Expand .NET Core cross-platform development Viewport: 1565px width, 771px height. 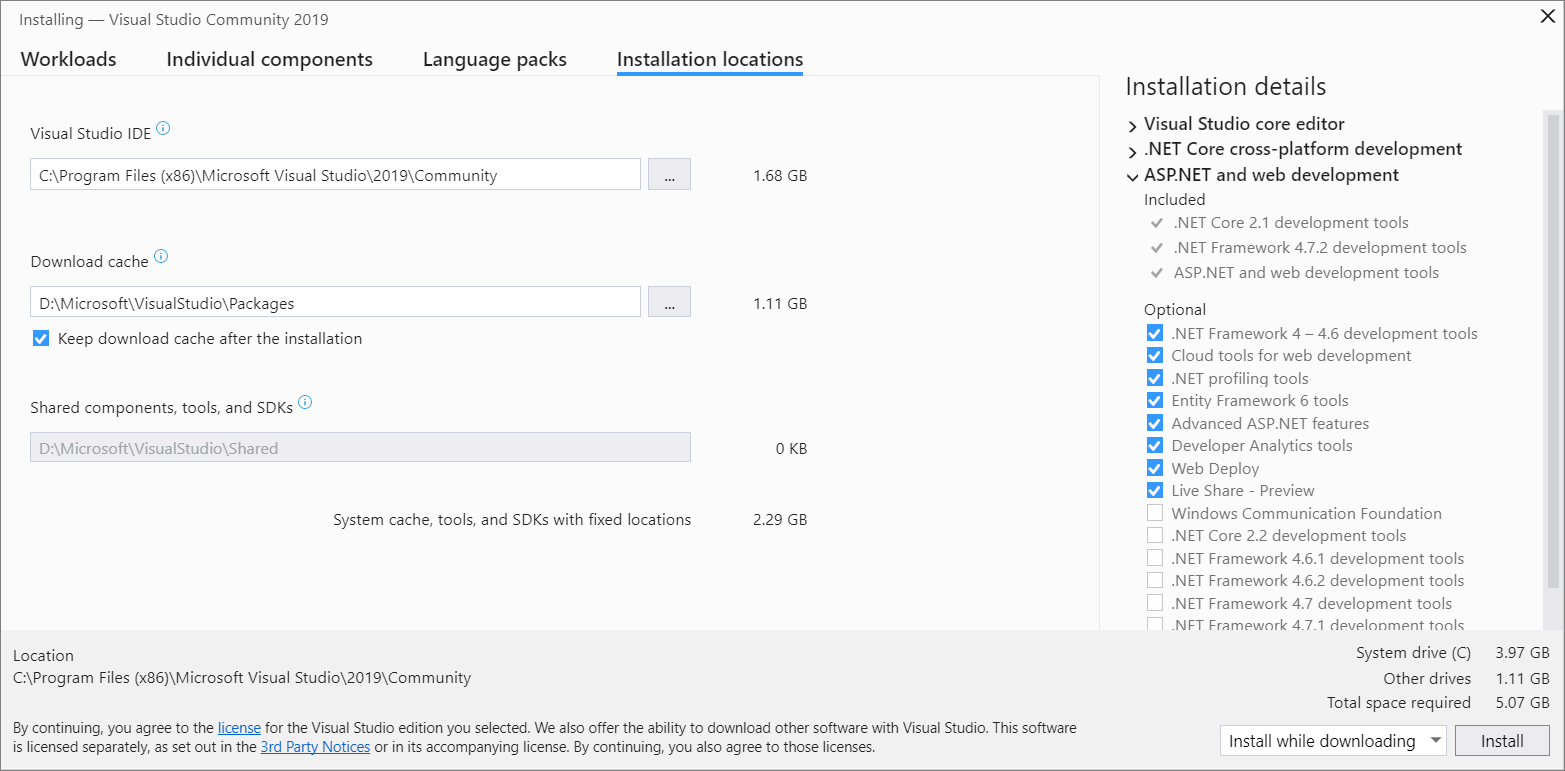pyautogui.click(x=1132, y=148)
